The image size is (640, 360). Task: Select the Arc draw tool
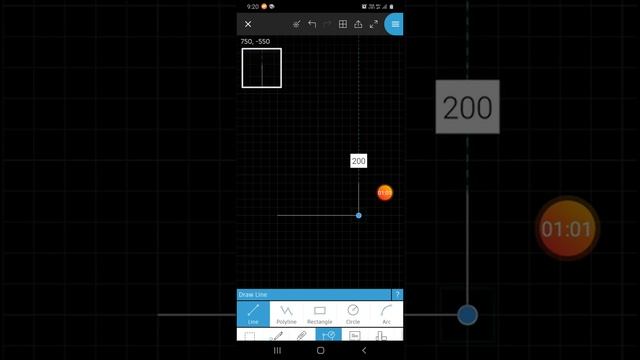pos(386,314)
